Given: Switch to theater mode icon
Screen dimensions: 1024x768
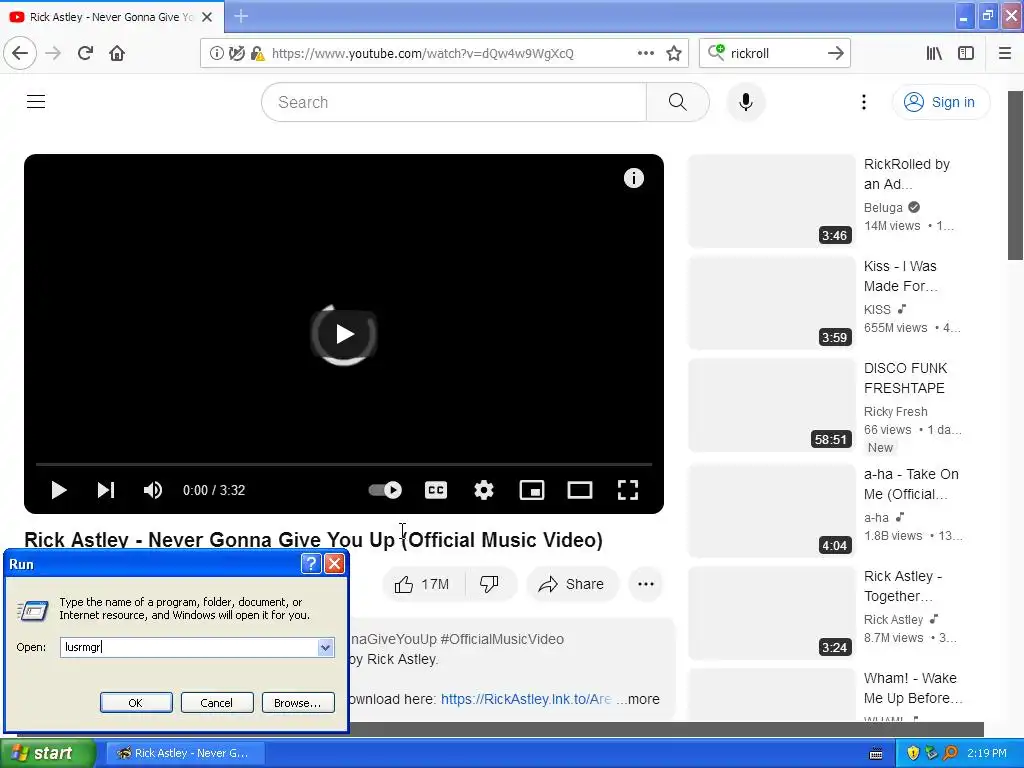Looking at the screenshot, I should click(579, 490).
